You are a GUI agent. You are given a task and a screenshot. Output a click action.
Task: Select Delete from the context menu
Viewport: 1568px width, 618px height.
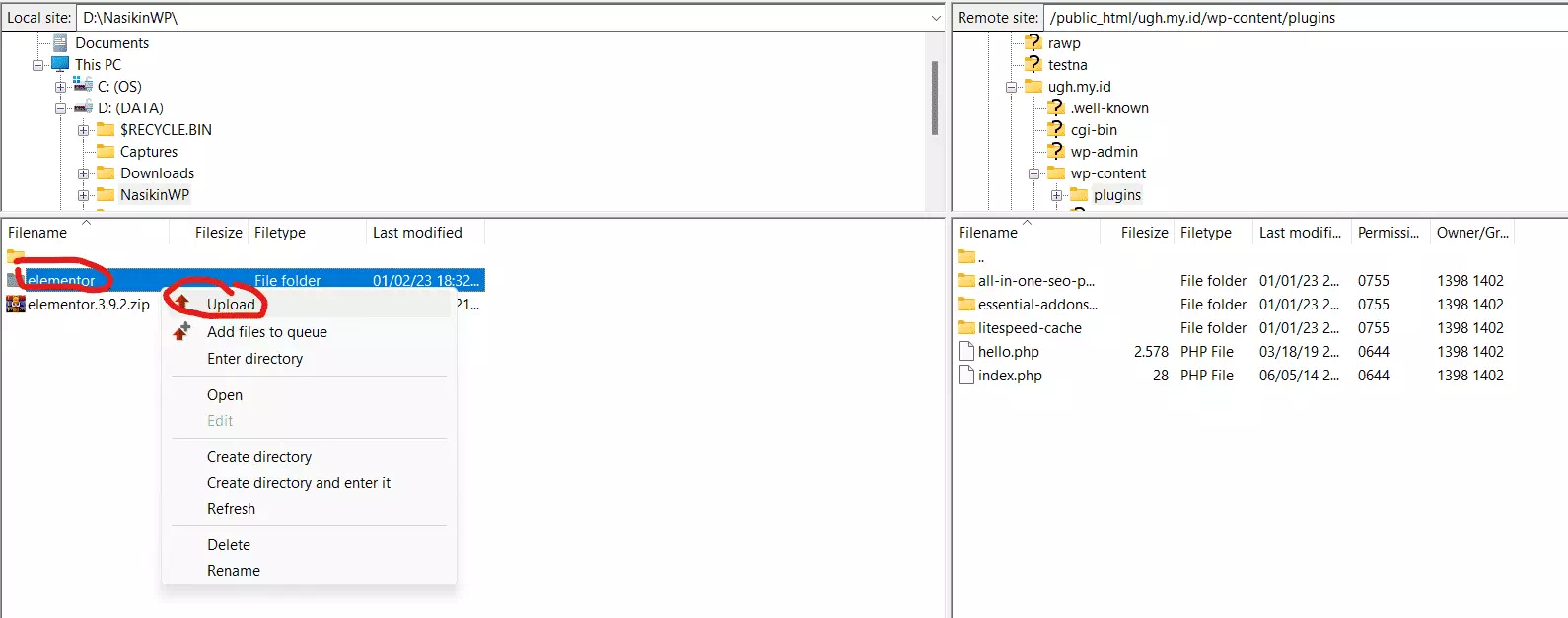point(229,545)
